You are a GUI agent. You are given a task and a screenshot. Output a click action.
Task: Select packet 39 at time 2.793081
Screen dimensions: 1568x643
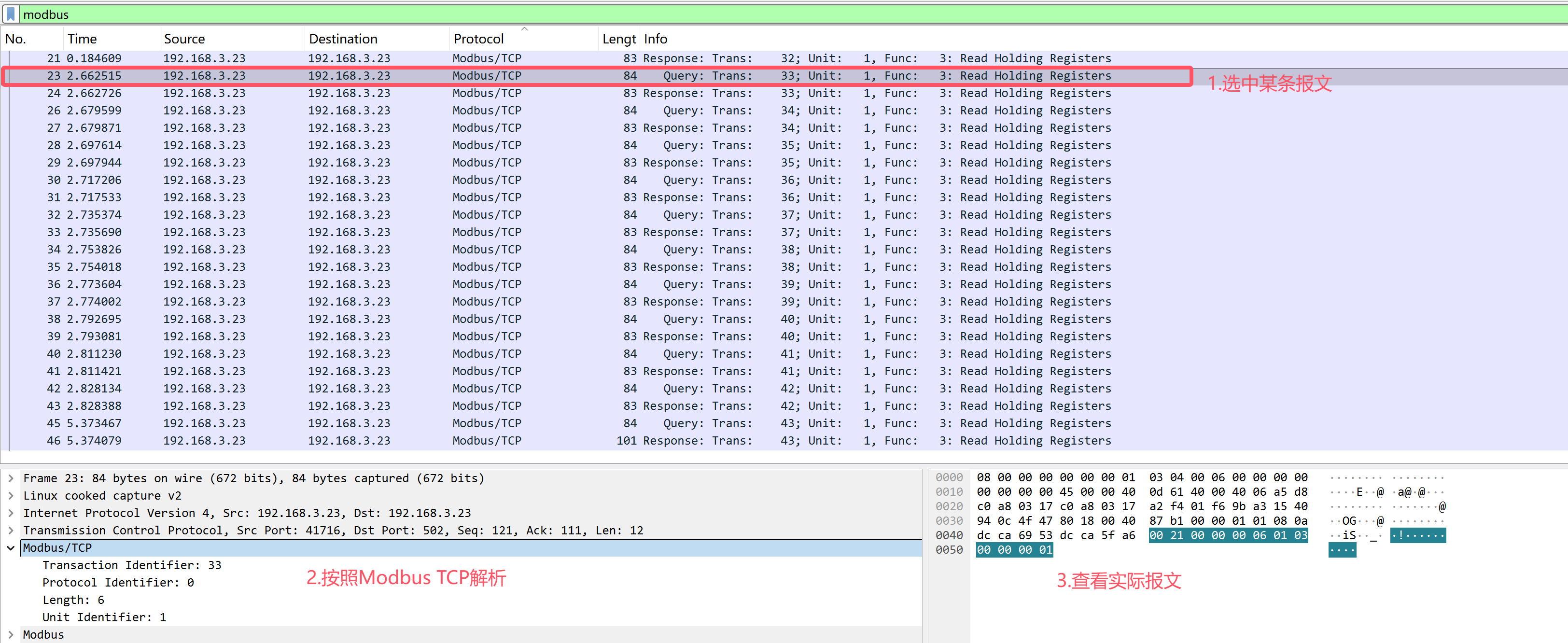point(784,336)
